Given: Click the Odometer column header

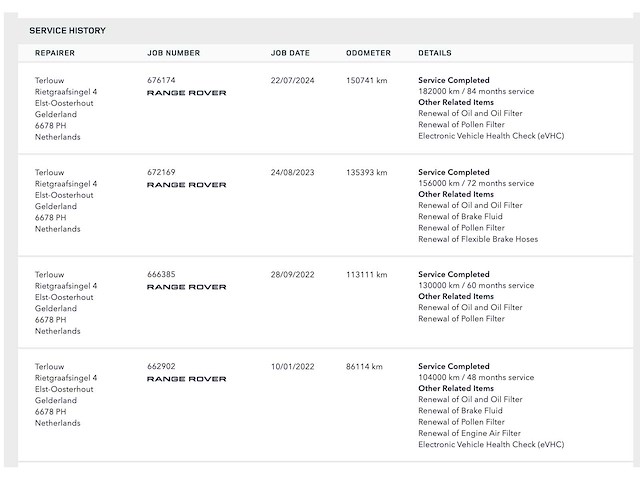Looking at the screenshot, I should [368, 53].
